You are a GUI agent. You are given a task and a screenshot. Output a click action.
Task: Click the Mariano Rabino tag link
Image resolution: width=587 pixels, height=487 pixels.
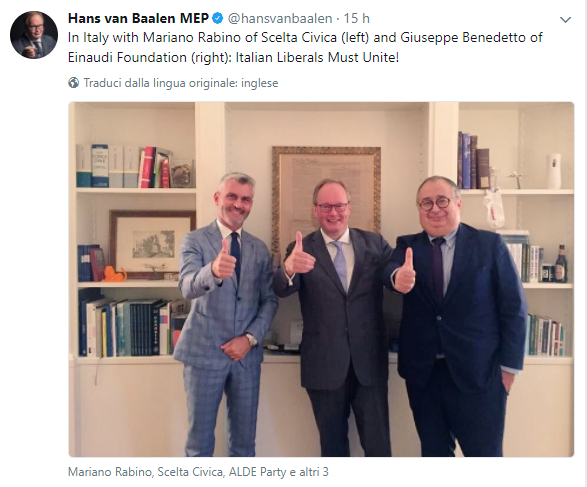pyautogui.click(x=109, y=472)
